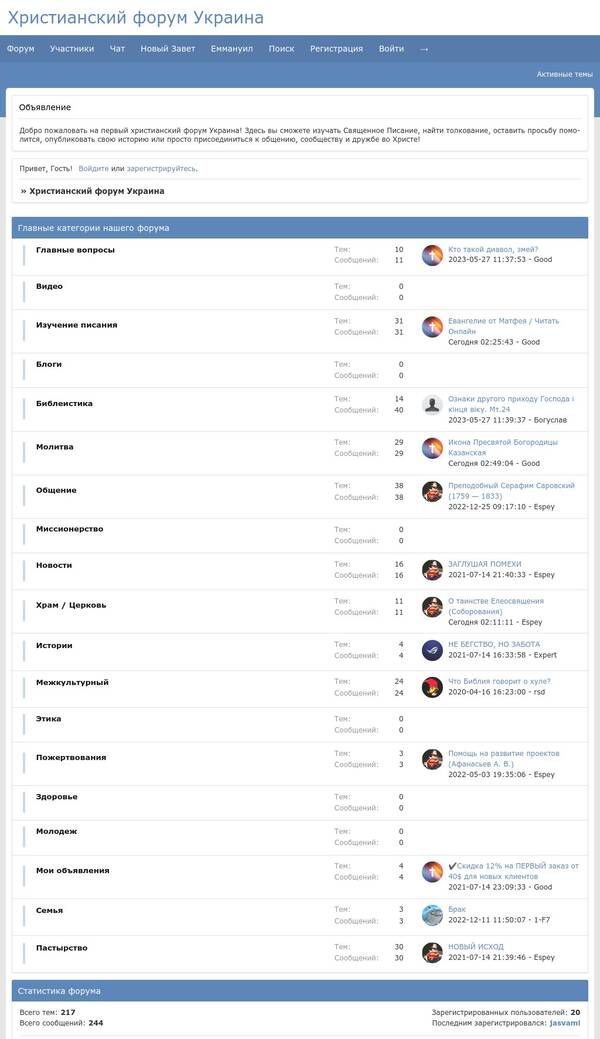600x1039 pixels.
Task: Click the зарегистрируйтесь link
Action: tap(161, 169)
